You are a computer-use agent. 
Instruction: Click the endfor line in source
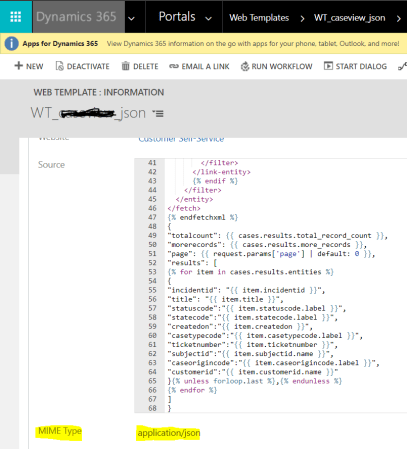coord(192,390)
